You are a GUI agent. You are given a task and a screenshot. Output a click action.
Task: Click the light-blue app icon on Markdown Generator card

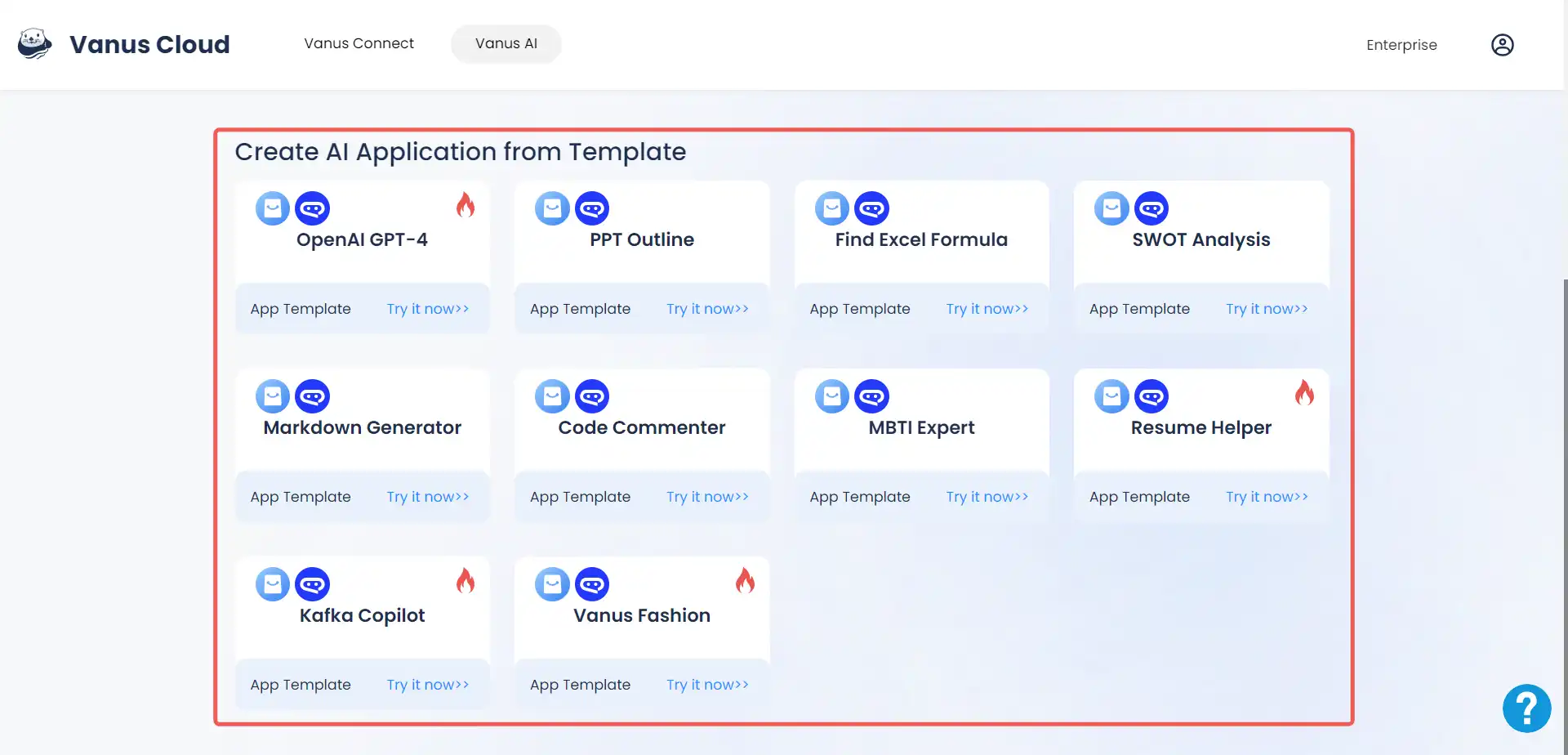pyautogui.click(x=273, y=396)
